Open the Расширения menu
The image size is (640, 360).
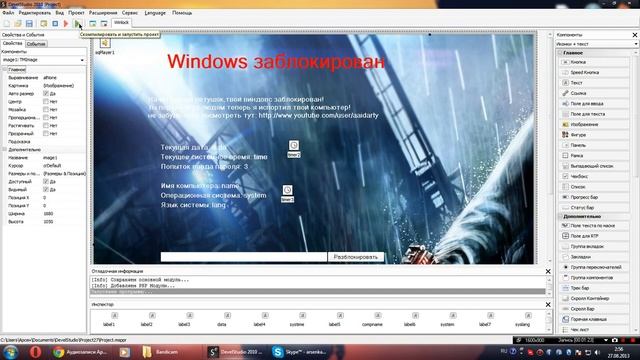pos(103,13)
